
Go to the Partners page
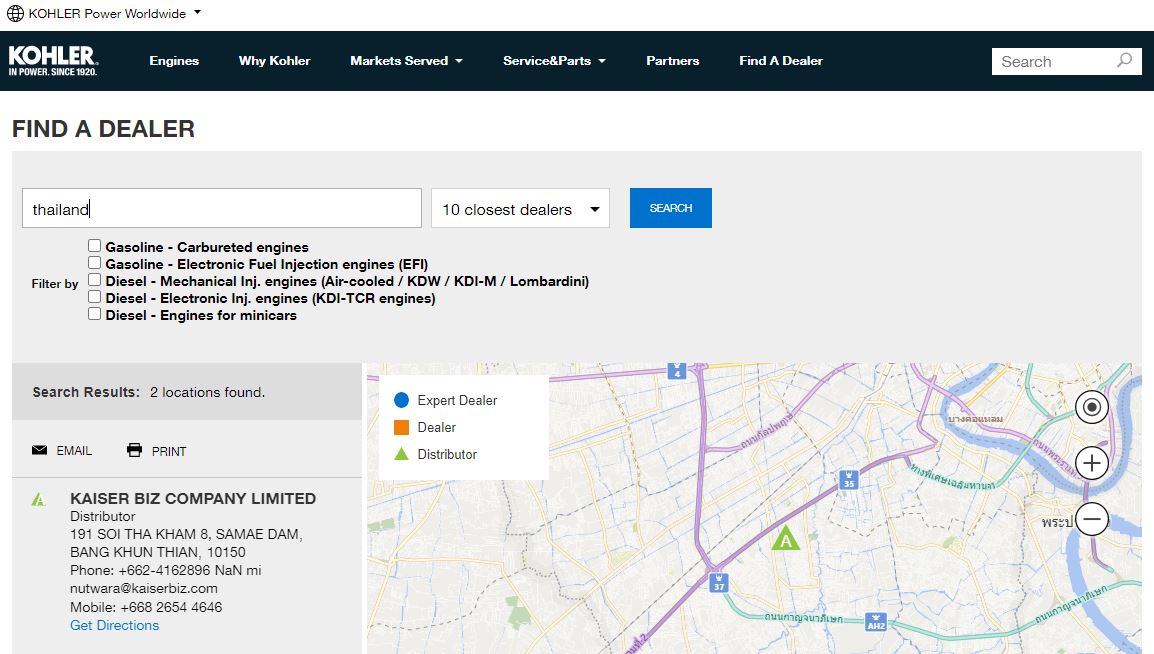pos(672,61)
